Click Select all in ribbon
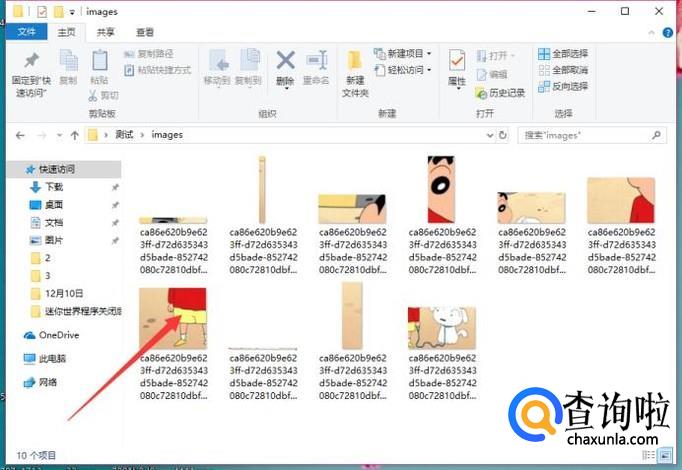The image size is (682, 470). (x=563, y=54)
